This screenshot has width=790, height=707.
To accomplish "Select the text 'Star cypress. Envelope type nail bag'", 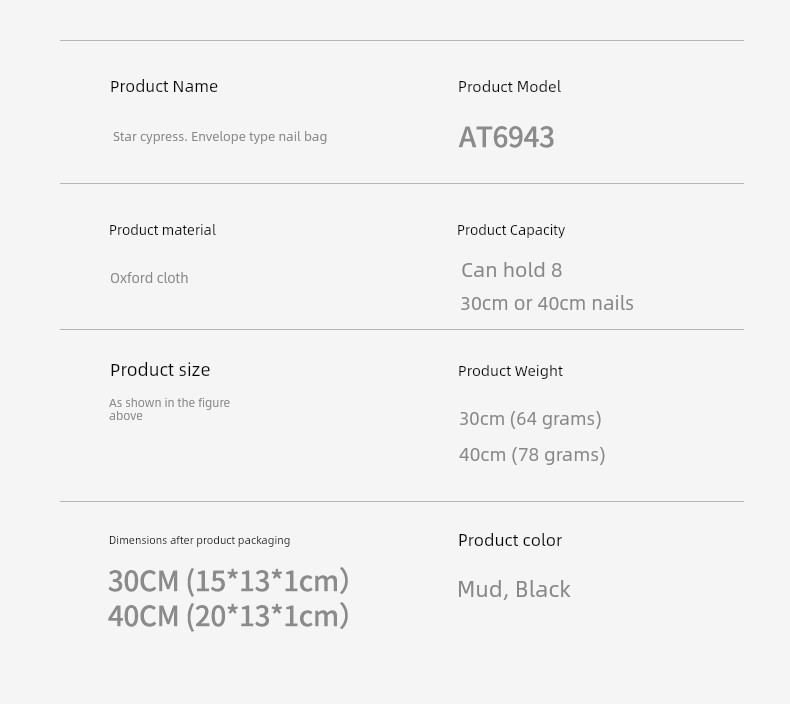I will (x=220, y=137).
